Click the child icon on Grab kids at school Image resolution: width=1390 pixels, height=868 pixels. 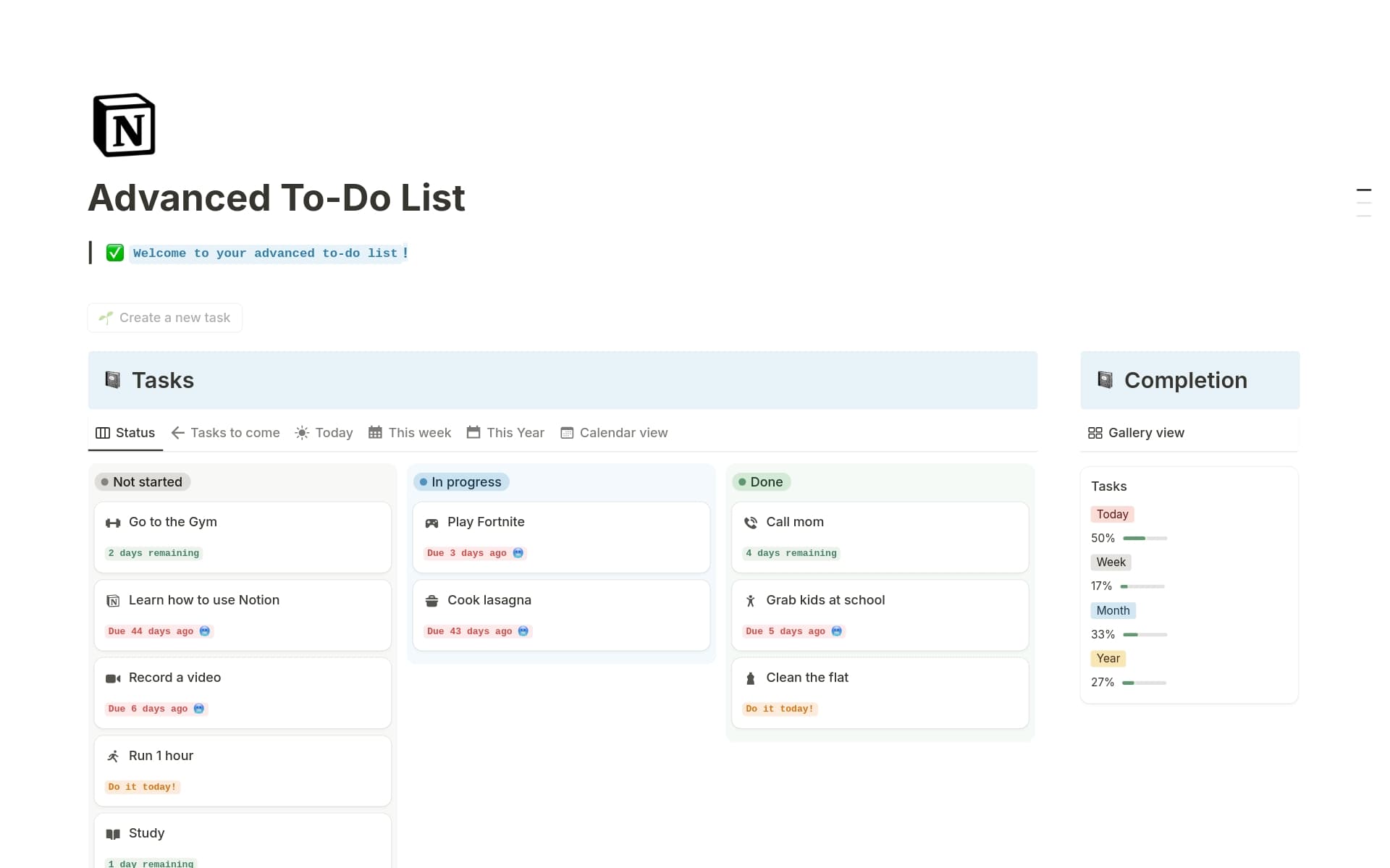click(751, 600)
